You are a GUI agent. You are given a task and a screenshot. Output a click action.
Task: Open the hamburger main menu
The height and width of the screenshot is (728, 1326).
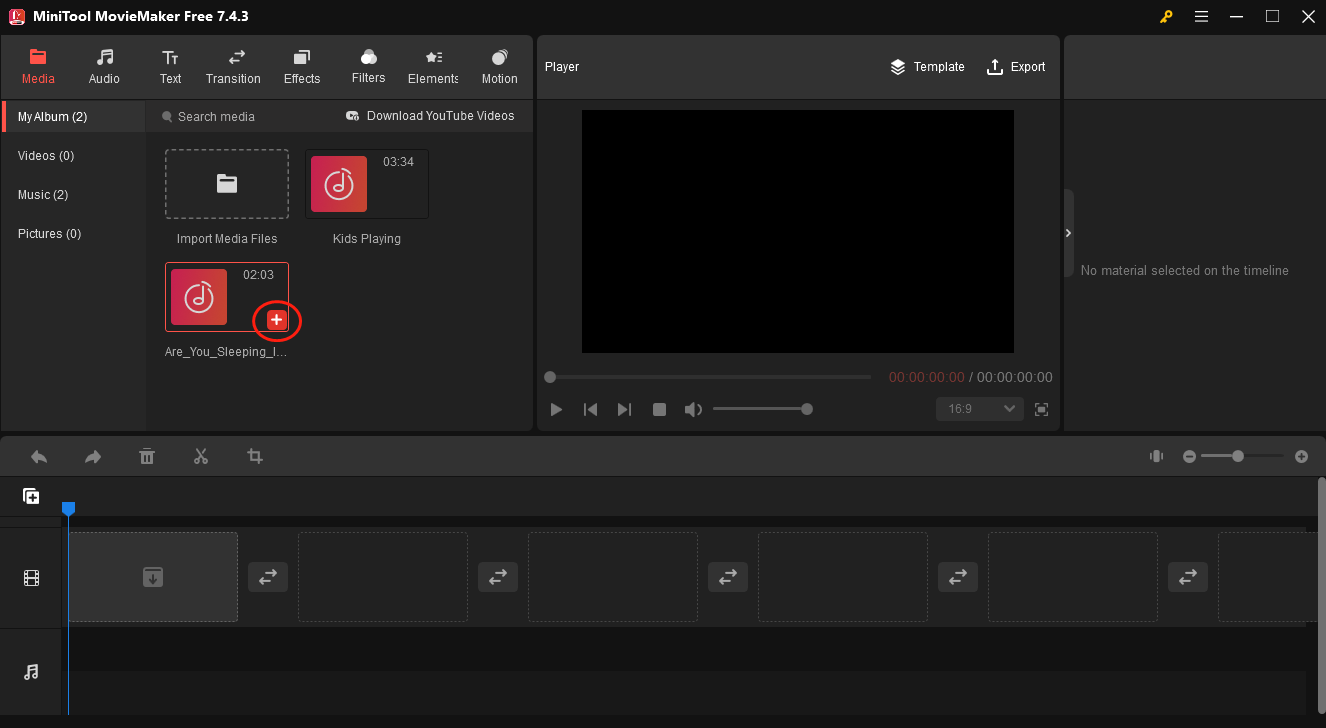point(1201,16)
